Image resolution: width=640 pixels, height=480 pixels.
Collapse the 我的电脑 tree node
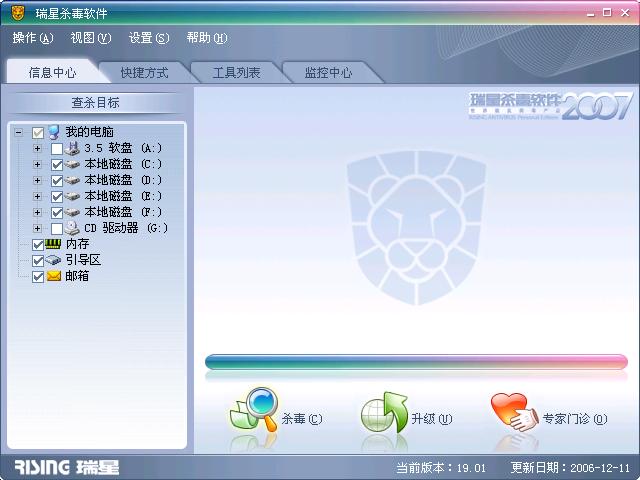(18, 132)
